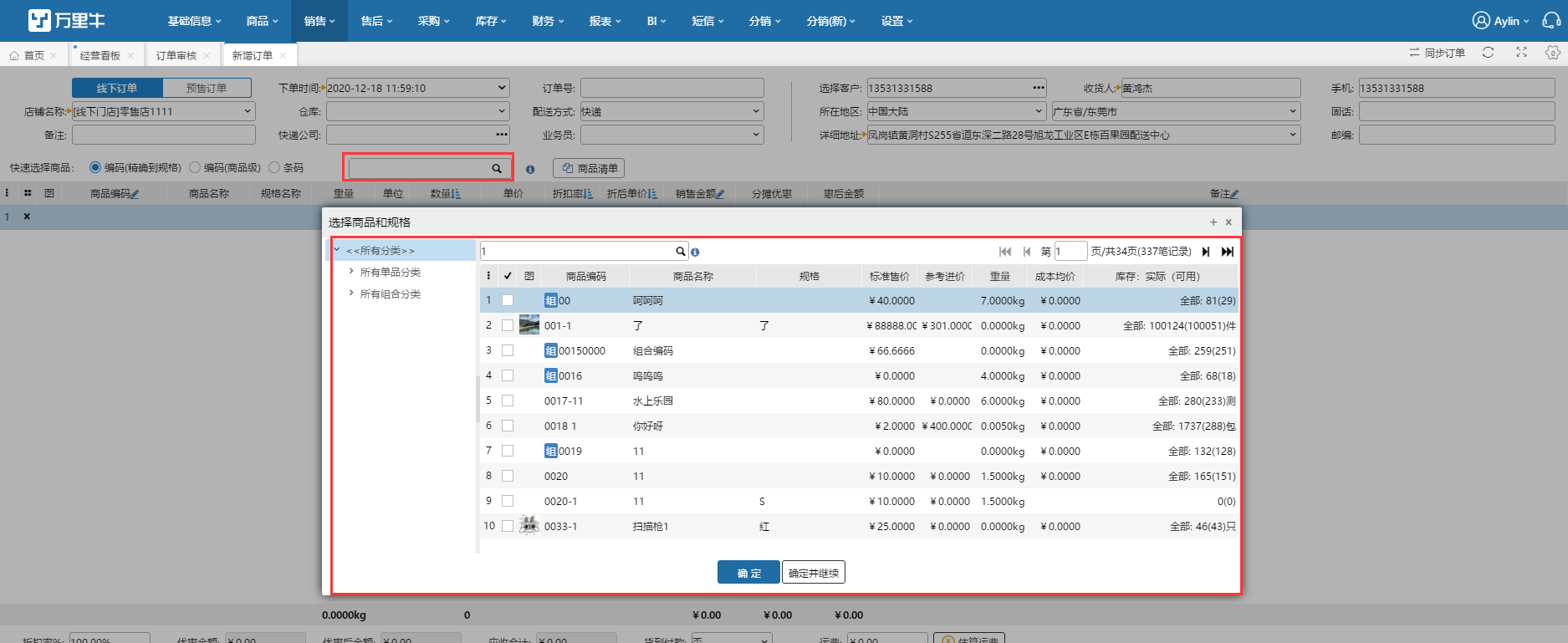
Task: Click the refresh icon in top bar
Action: point(1489,53)
